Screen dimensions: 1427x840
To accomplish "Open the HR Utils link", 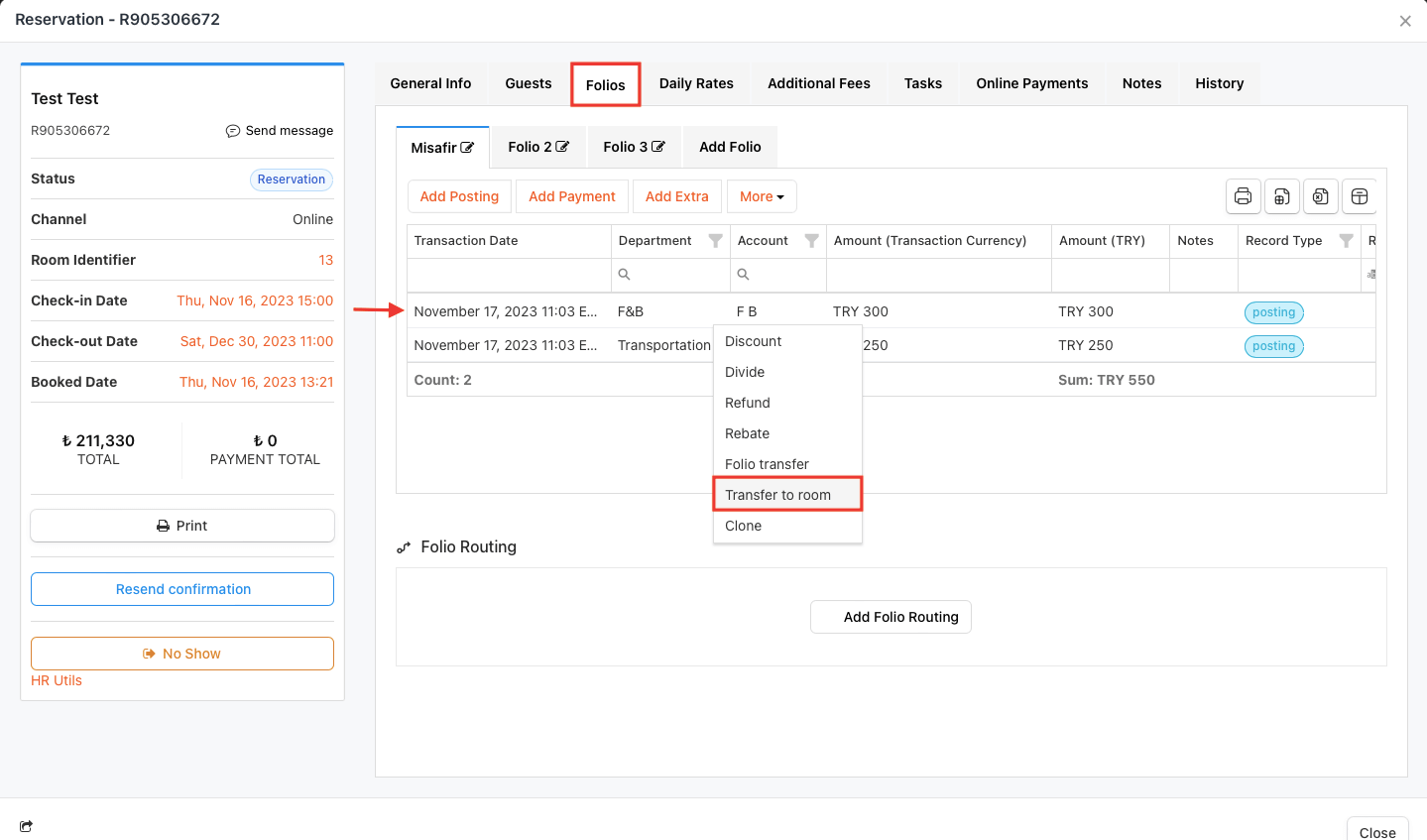I will point(57,680).
